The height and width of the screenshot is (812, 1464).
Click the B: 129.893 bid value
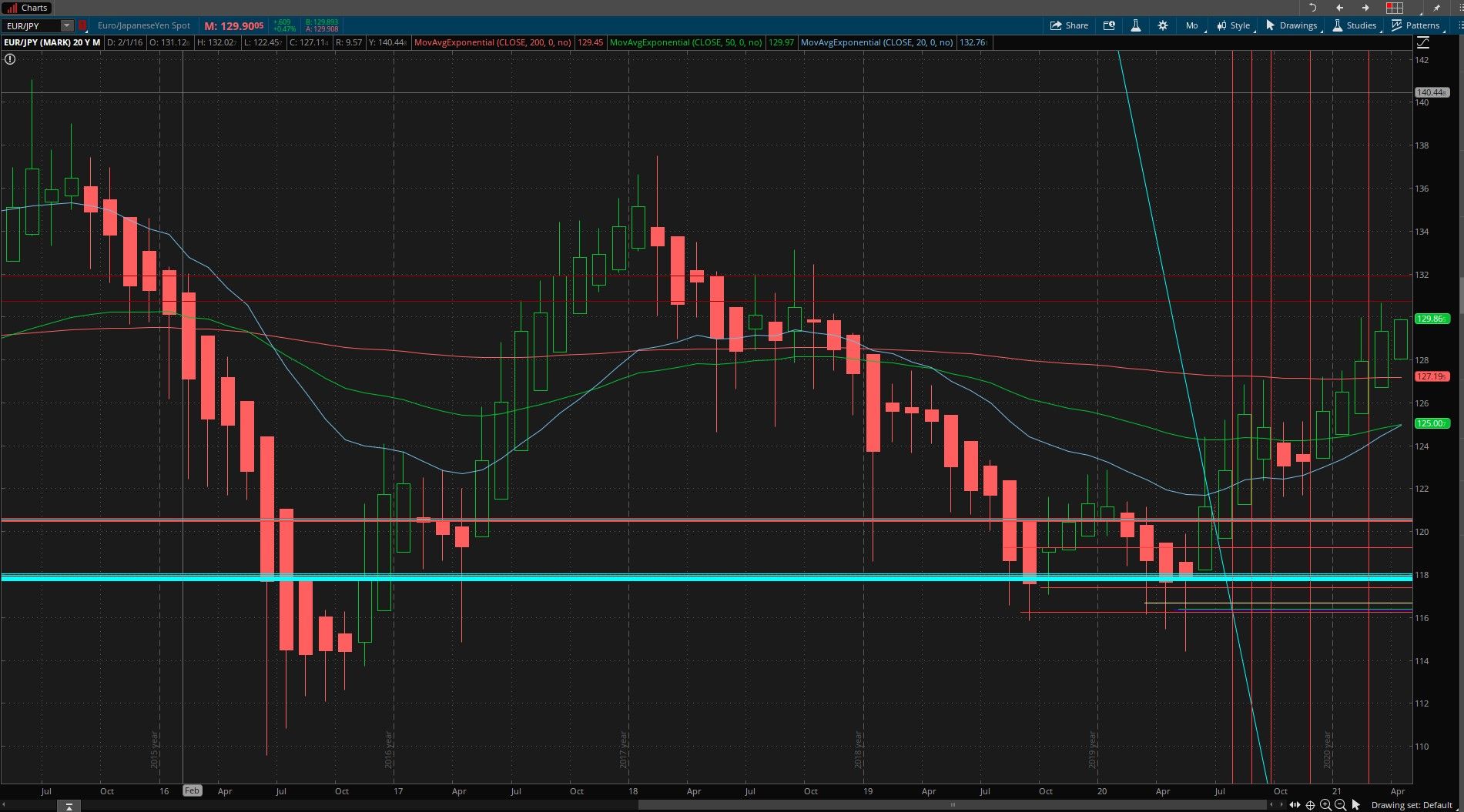pyautogui.click(x=322, y=22)
